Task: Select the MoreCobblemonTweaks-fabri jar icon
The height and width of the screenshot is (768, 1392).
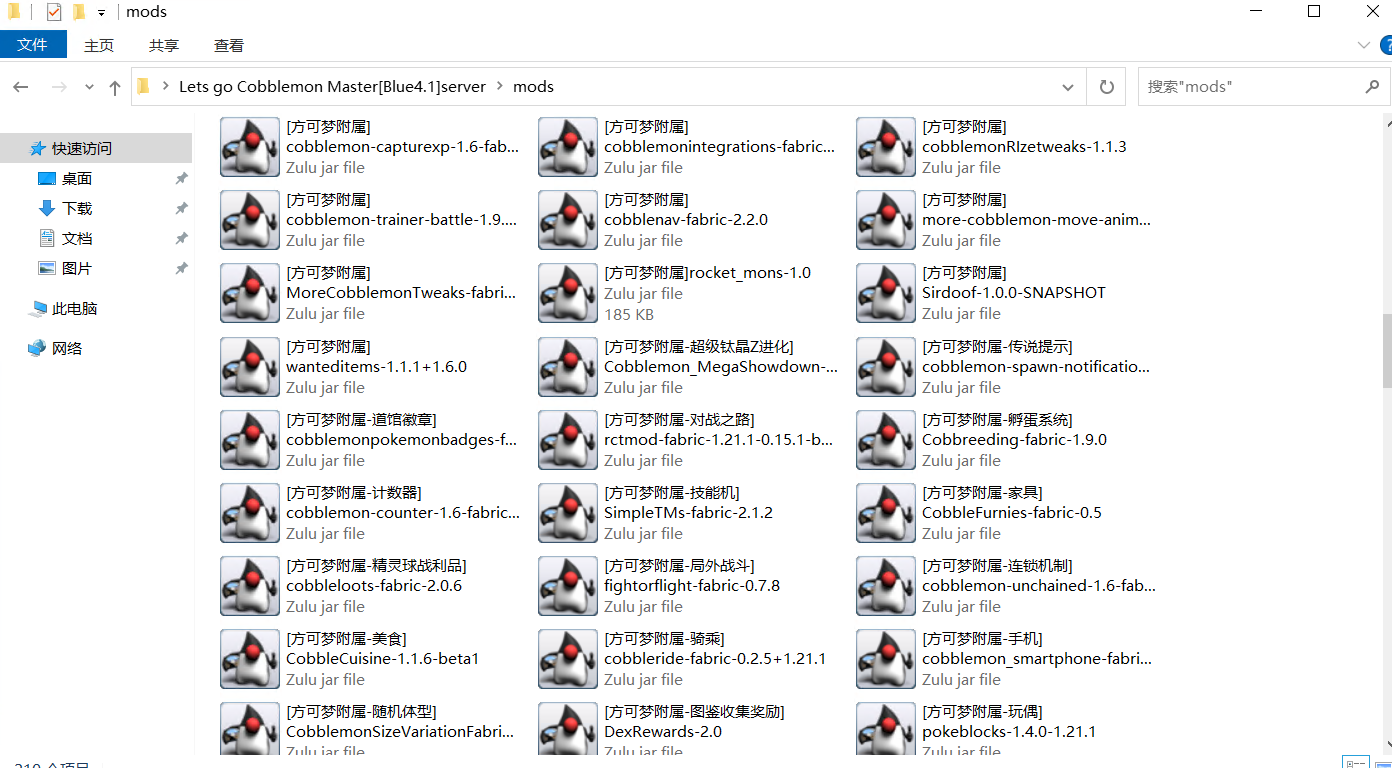Action: 250,293
